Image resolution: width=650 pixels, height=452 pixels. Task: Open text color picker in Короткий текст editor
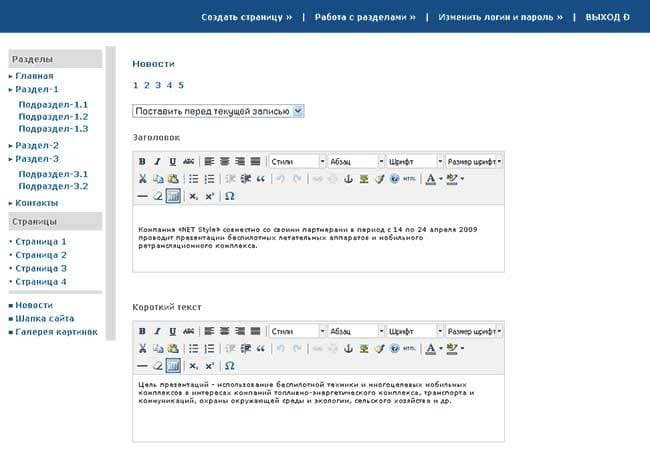(x=434, y=348)
